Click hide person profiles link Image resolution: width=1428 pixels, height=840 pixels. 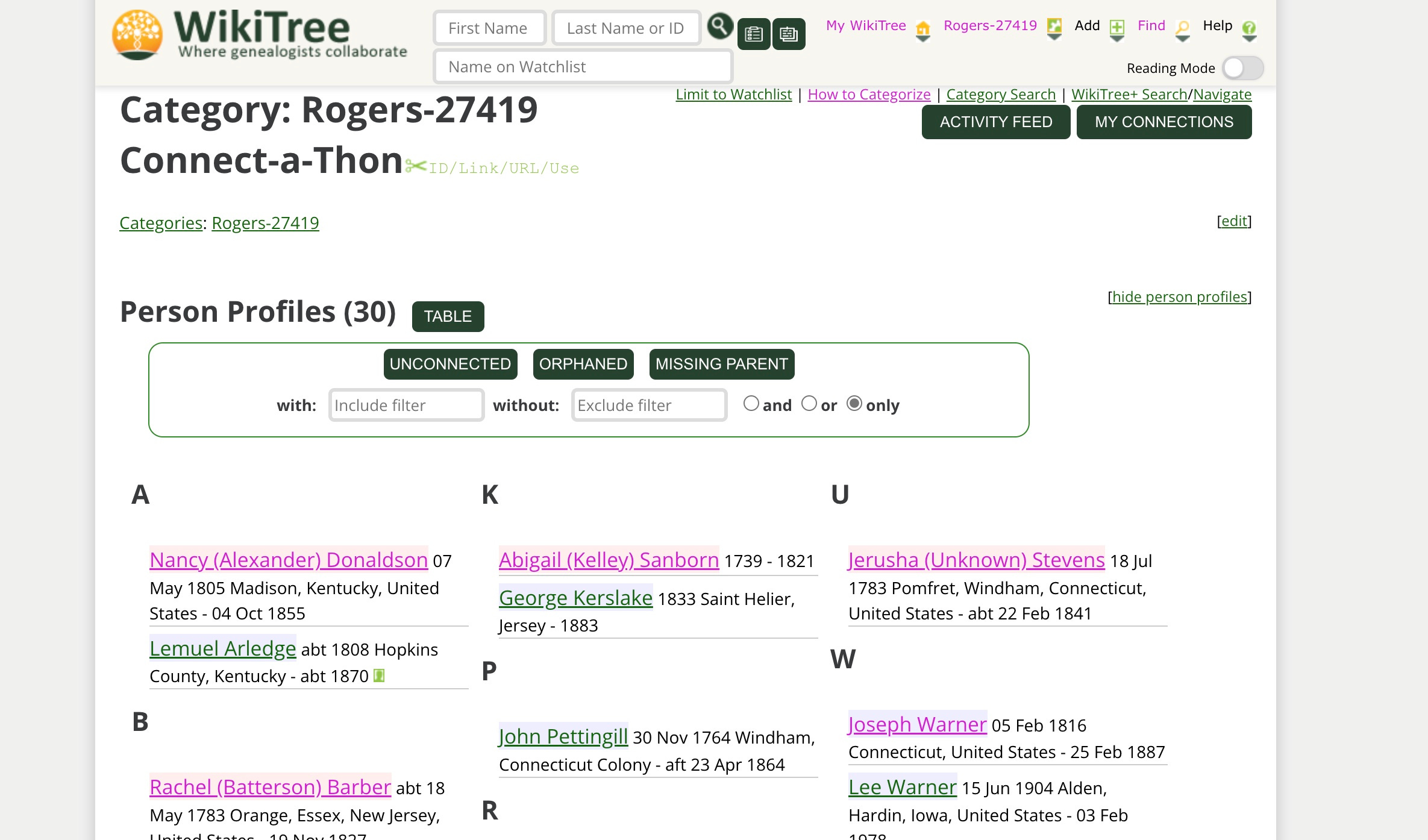pos(1180,296)
